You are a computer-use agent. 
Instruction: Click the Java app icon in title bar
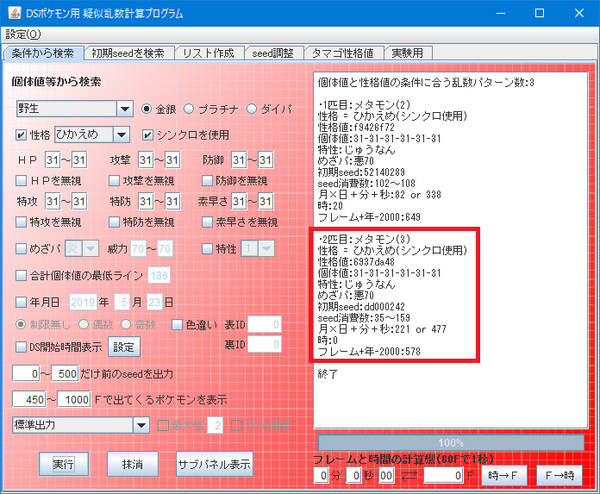[15, 13]
